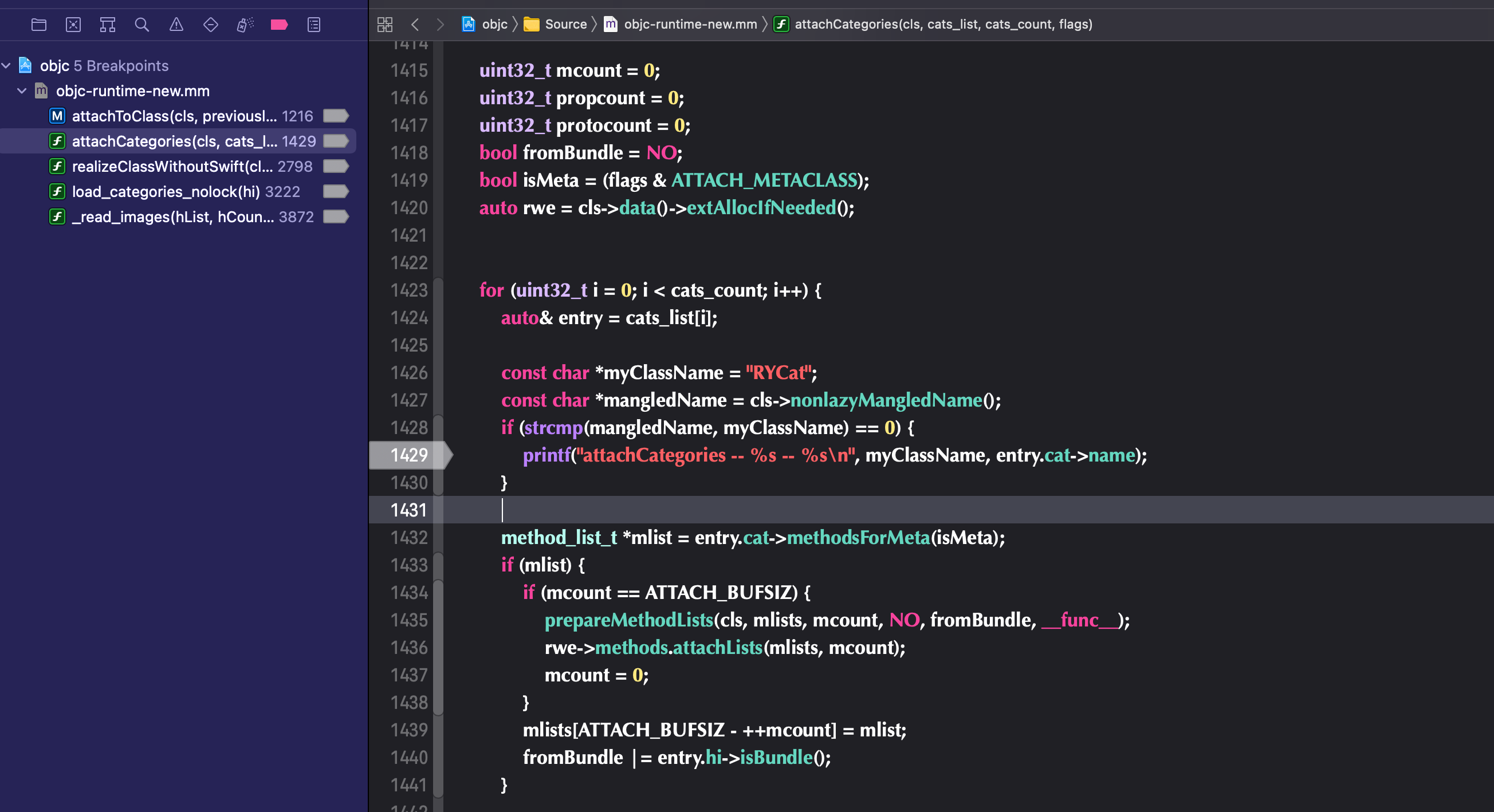Open the Issue navigator warning icon

point(176,25)
